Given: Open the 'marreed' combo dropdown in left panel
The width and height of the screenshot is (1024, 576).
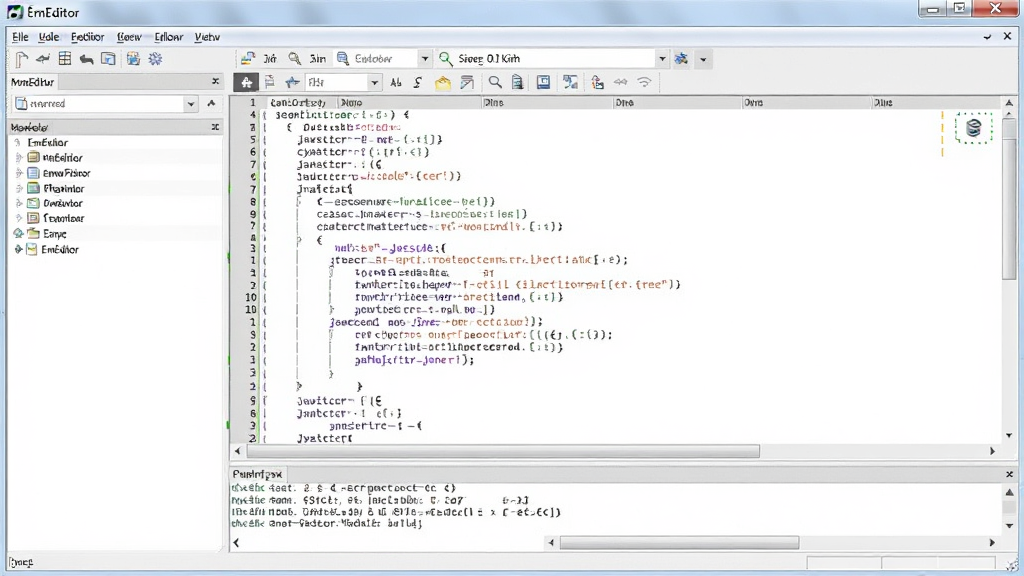Looking at the screenshot, I should click(191, 104).
